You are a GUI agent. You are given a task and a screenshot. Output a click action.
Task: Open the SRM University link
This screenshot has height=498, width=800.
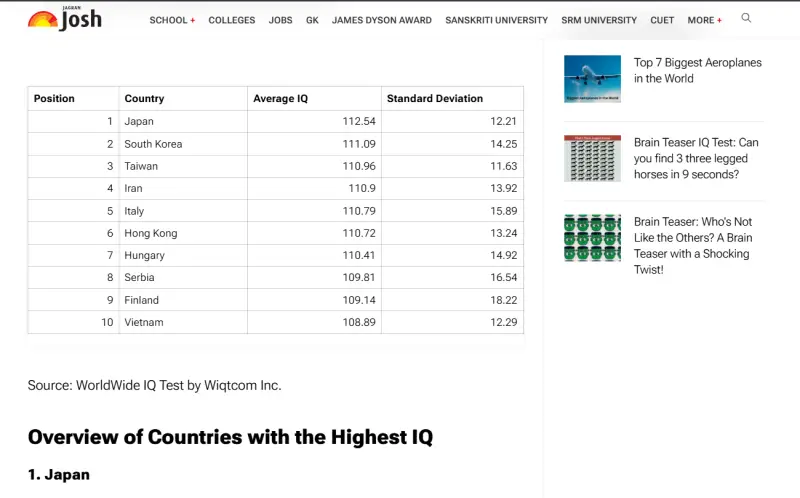click(x=598, y=20)
